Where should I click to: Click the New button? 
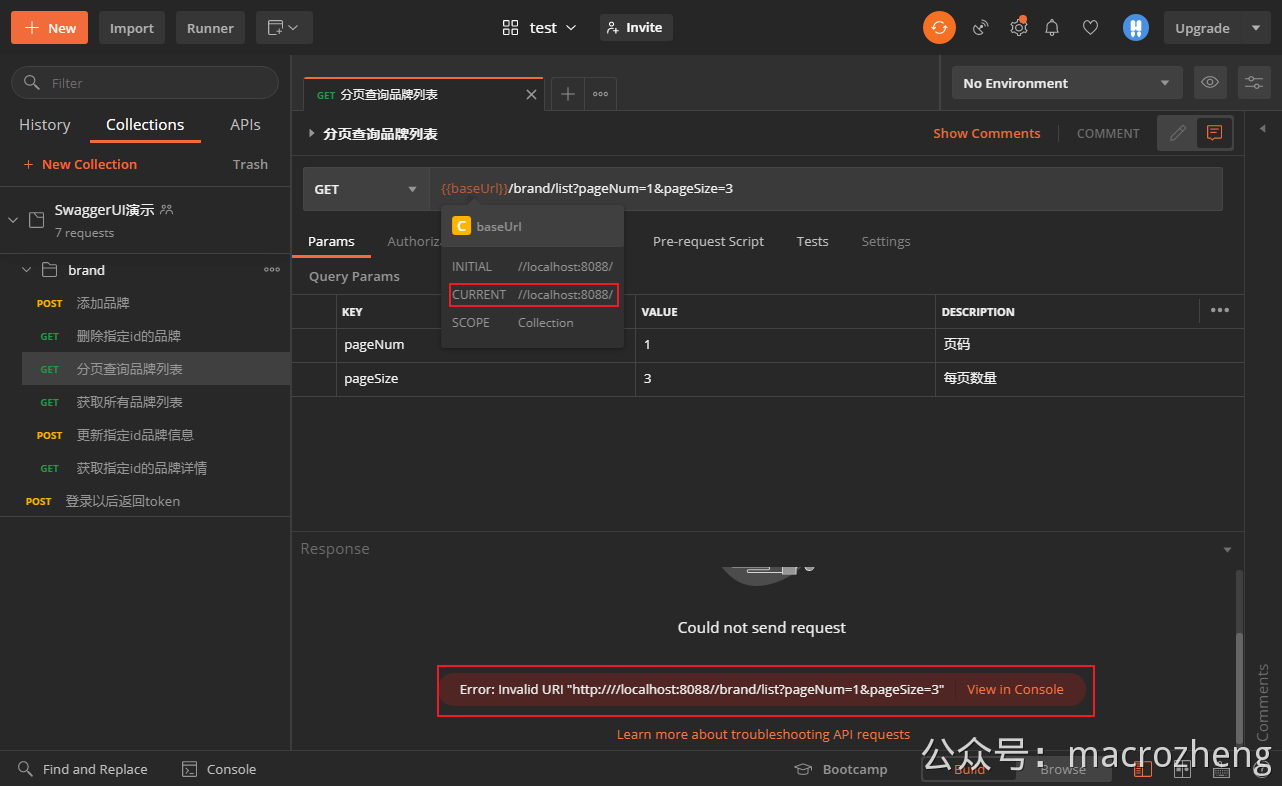[49, 28]
